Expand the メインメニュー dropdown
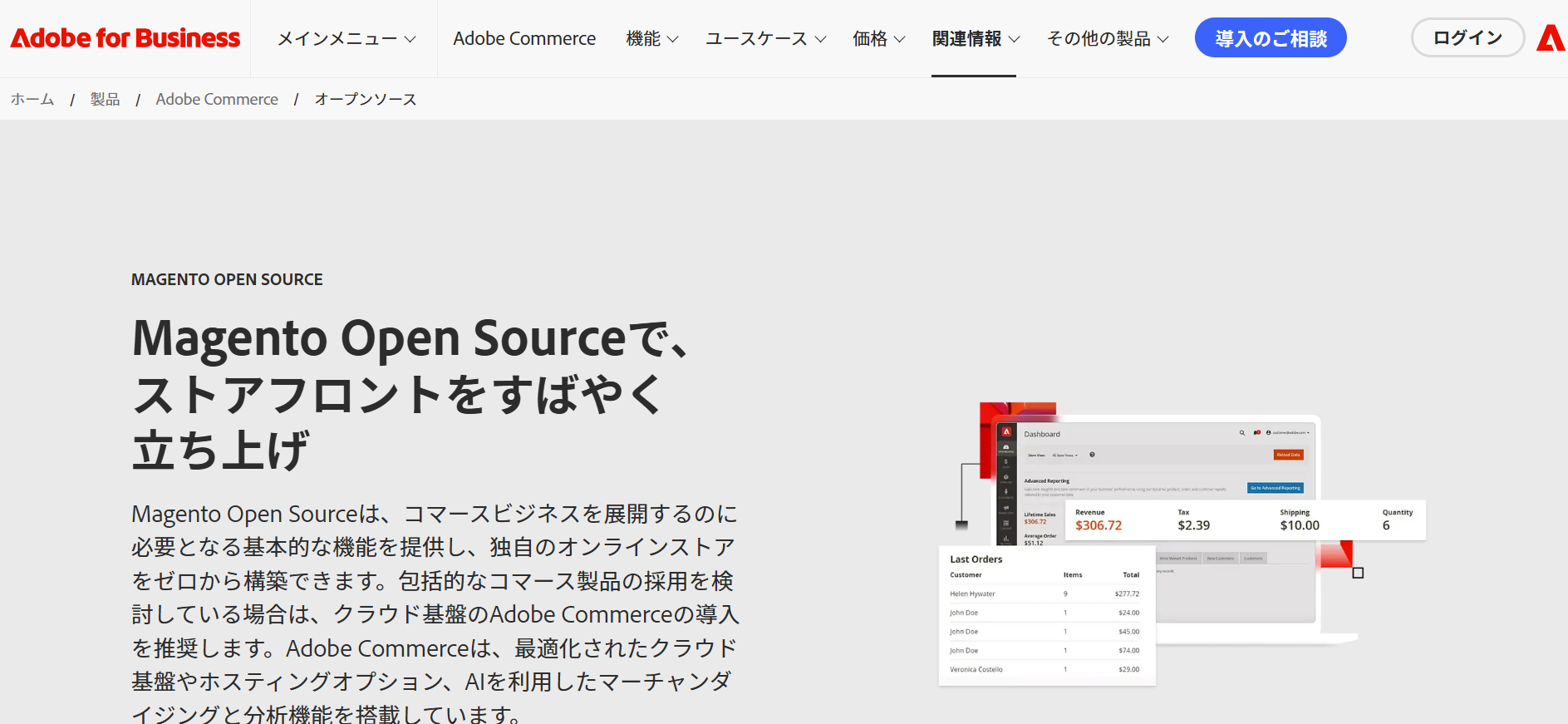 pyautogui.click(x=346, y=38)
